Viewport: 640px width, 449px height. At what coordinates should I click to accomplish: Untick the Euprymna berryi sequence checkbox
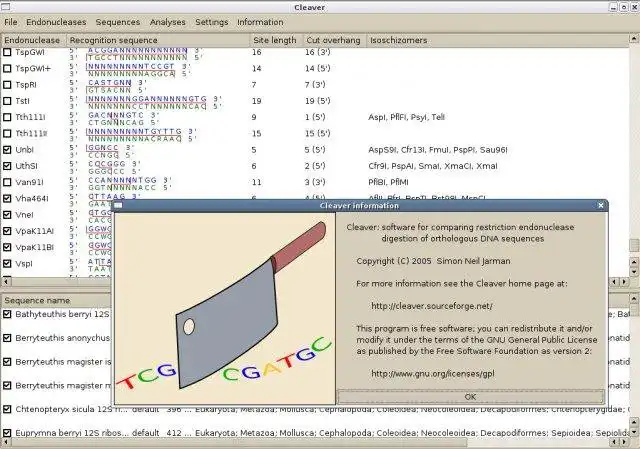tap(7, 433)
